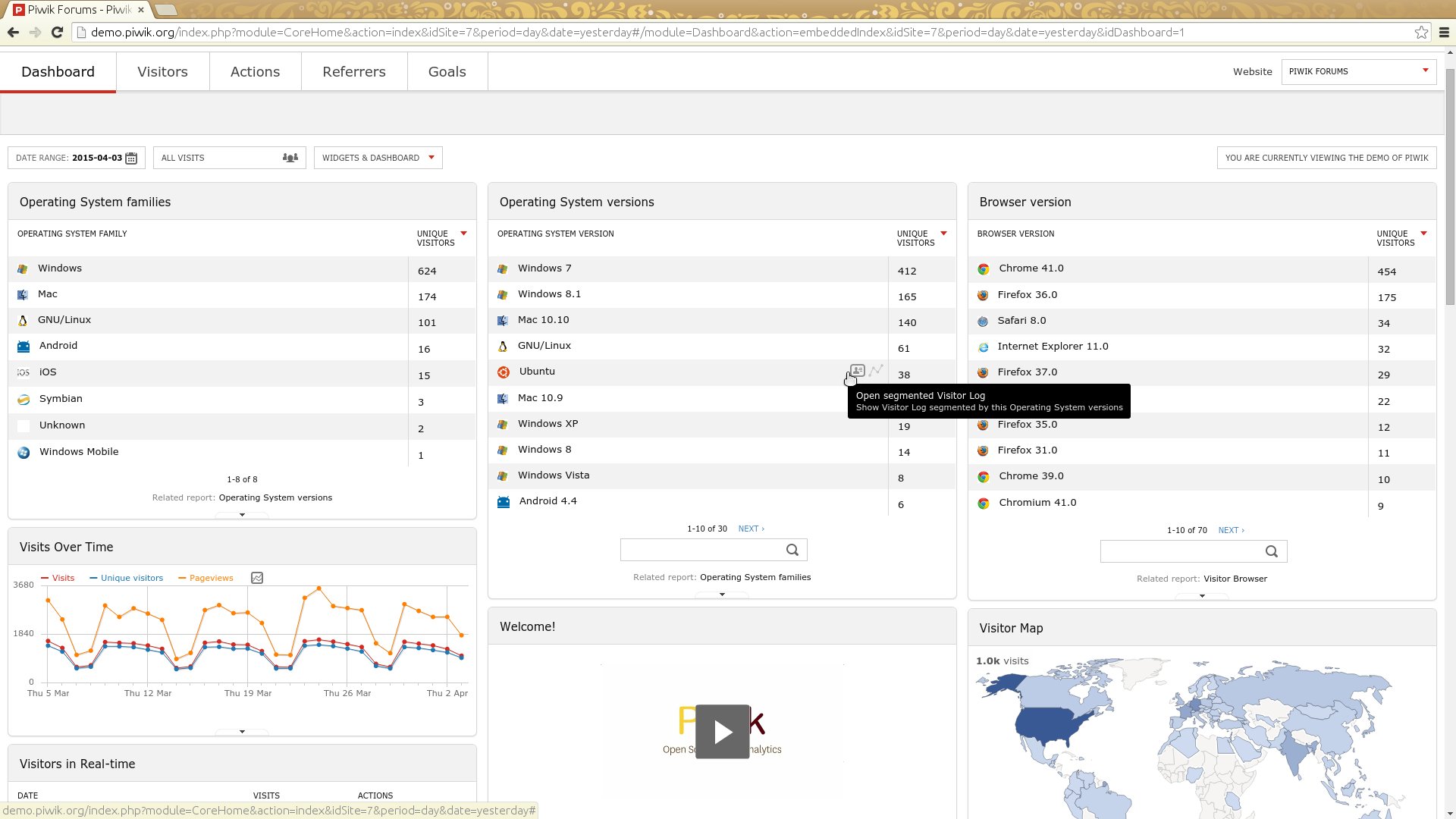Play the Piwik welcome video
This screenshot has width=1456, height=819.
722,732
